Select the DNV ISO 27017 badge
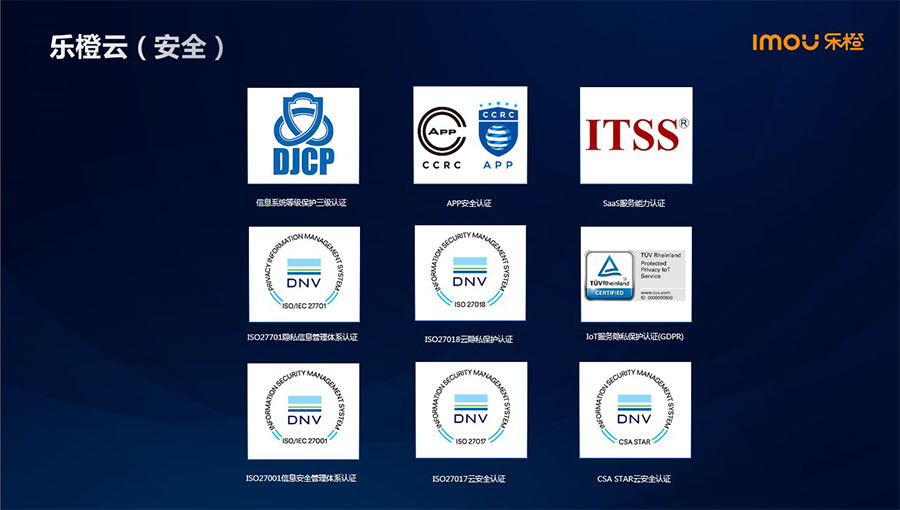The width and height of the screenshot is (900, 510). (469, 410)
